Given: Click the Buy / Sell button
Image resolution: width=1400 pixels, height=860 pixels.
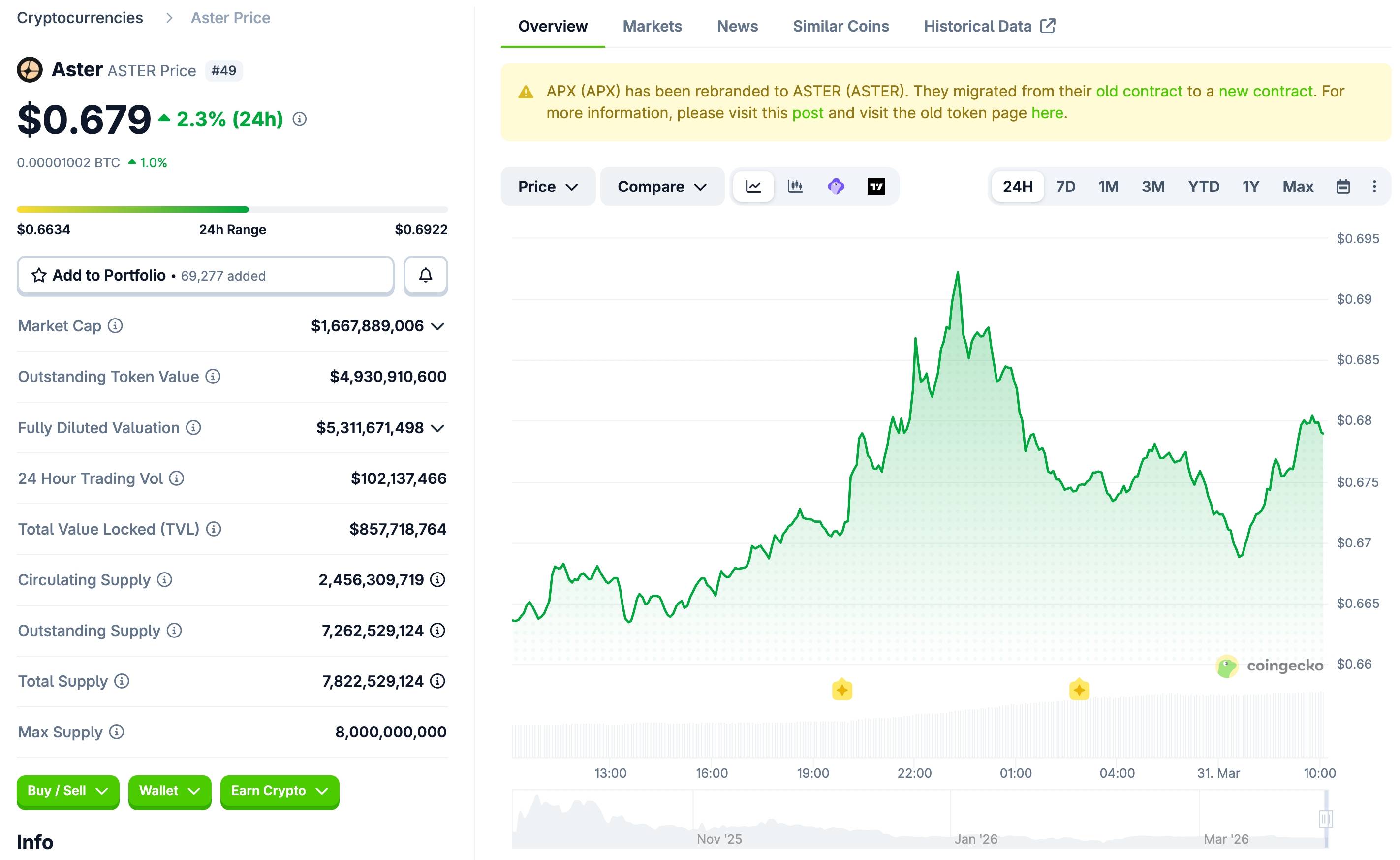Looking at the screenshot, I should click(67, 791).
